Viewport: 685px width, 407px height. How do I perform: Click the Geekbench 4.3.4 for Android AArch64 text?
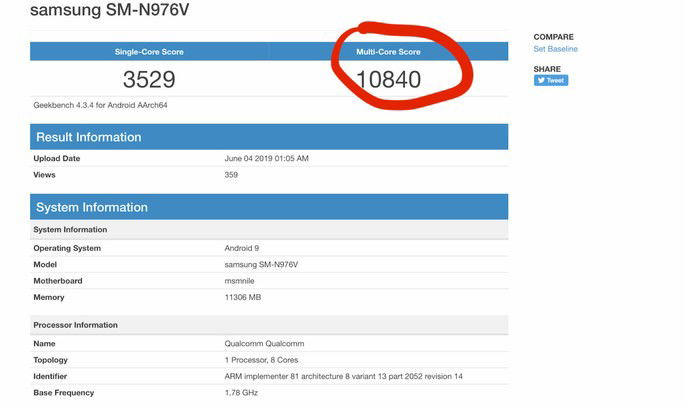[x=100, y=105]
